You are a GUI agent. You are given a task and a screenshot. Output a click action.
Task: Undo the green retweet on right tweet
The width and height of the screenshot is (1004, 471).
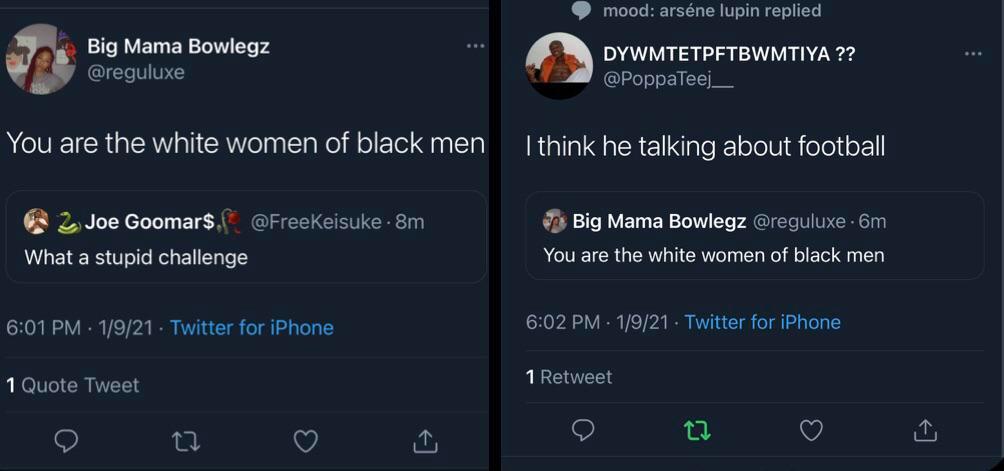click(x=697, y=430)
